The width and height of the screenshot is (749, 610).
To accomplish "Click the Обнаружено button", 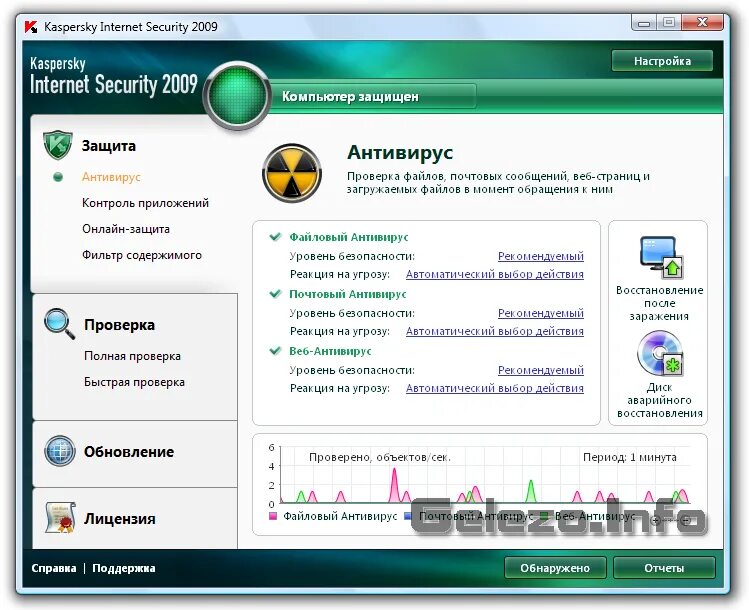I will pos(555,568).
